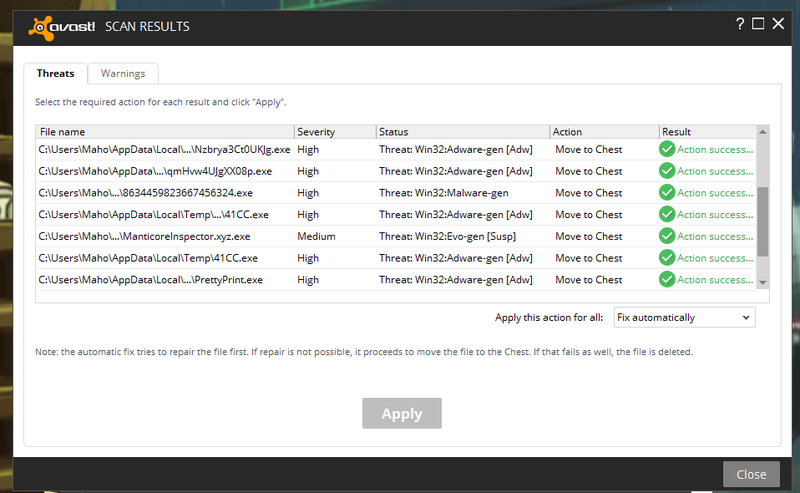Sort by File name column header
The image size is (800, 493).
click(x=165, y=132)
